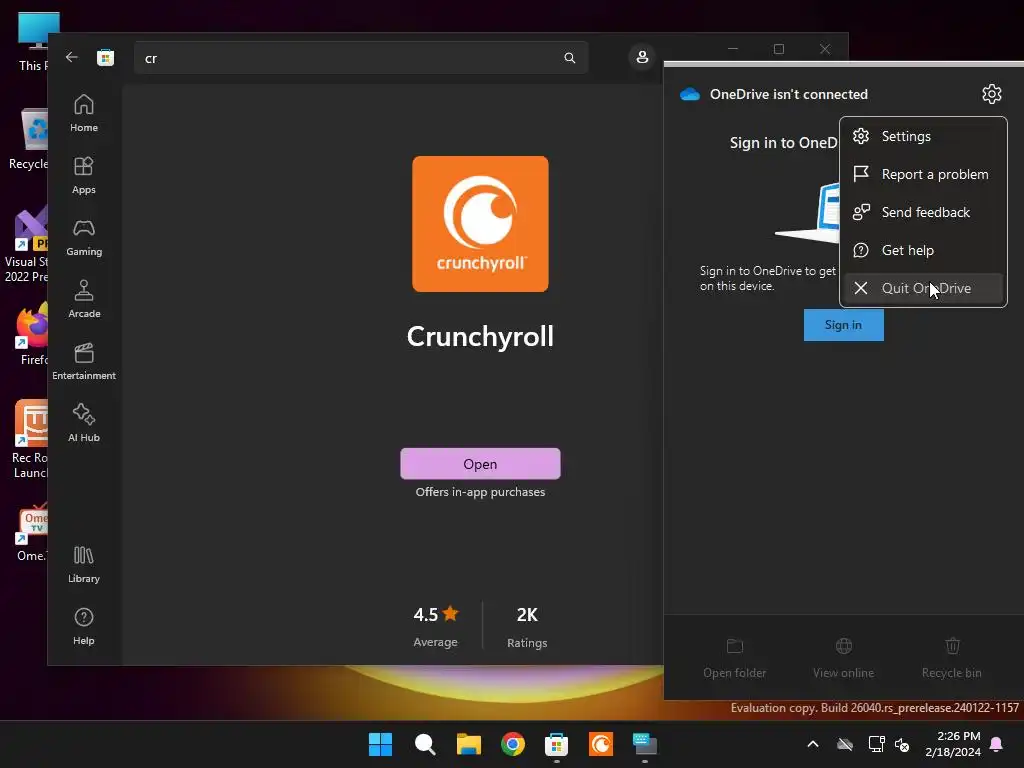Open Entertainment section in Store sidebar
This screenshot has height=768, width=1024.
(84, 362)
